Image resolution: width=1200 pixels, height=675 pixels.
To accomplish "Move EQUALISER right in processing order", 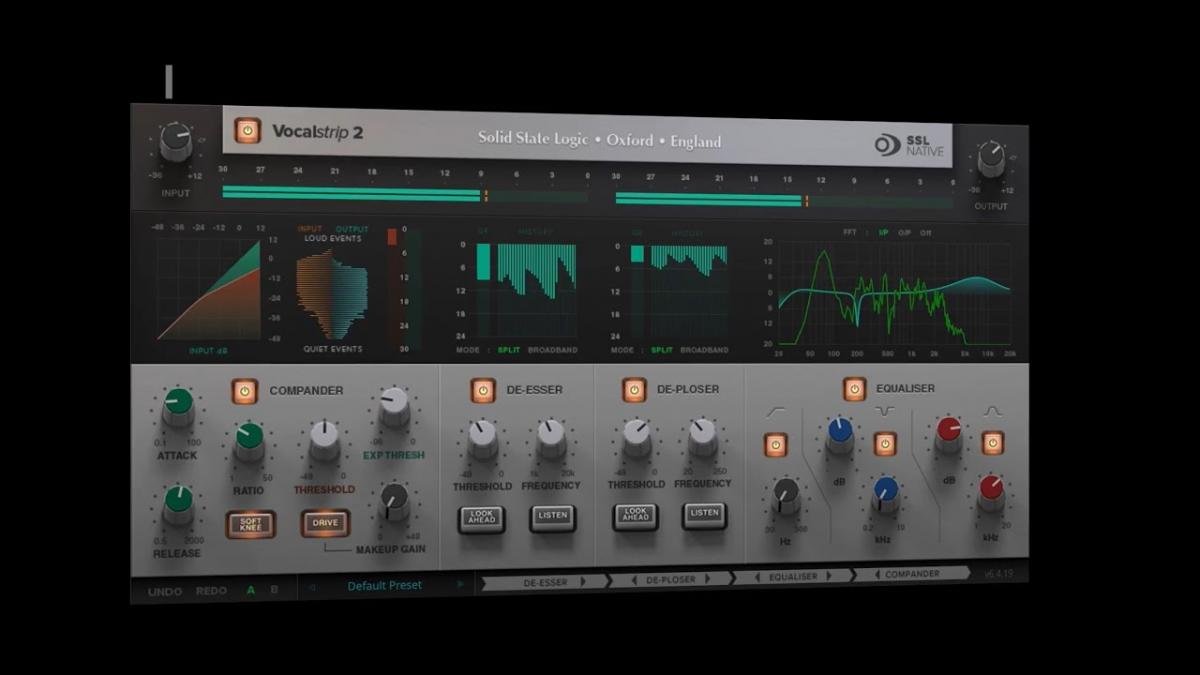I will (828, 576).
